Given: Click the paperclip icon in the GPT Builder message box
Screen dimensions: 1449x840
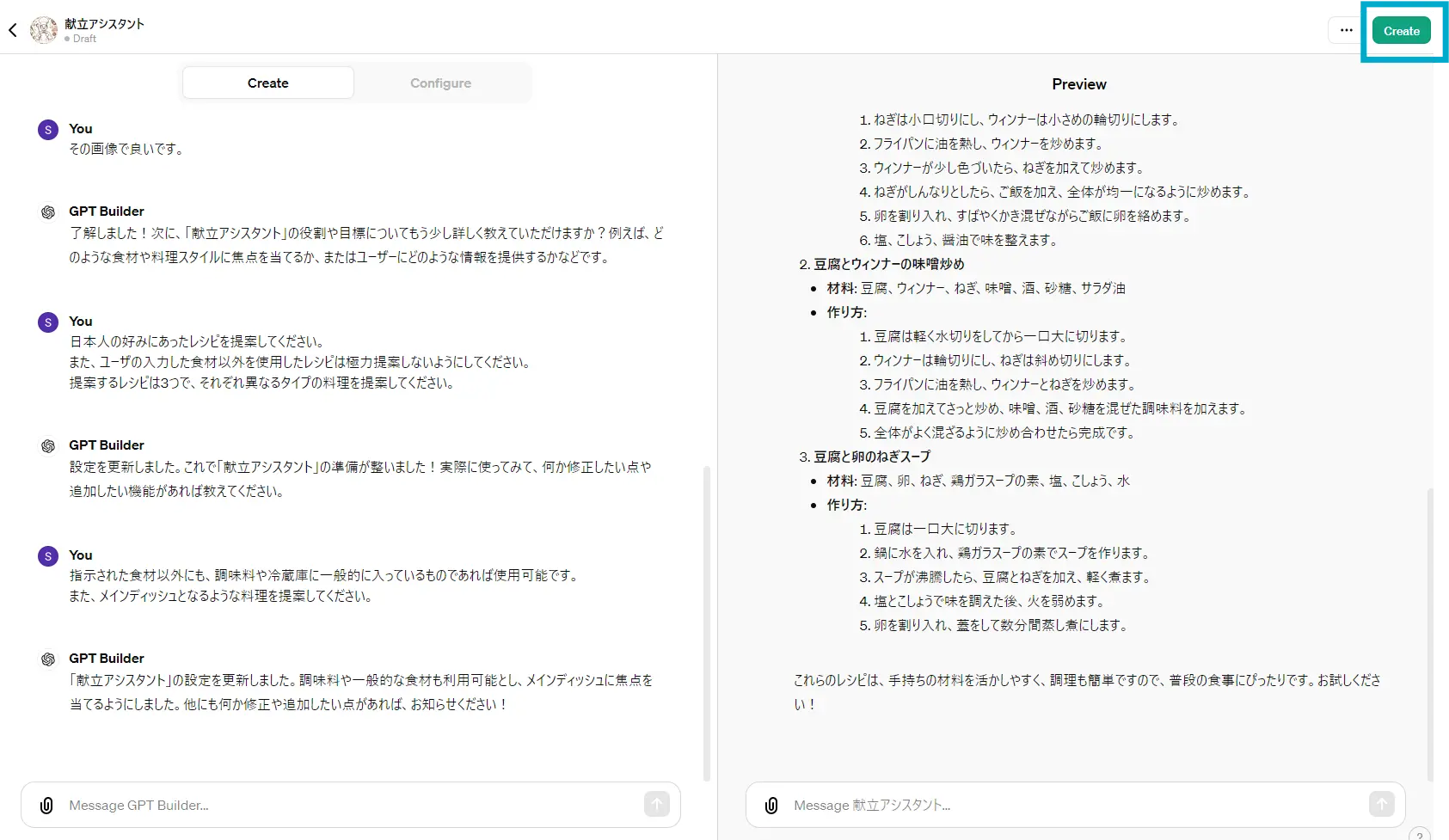Looking at the screenshot, I should click(x=46, y=805).
